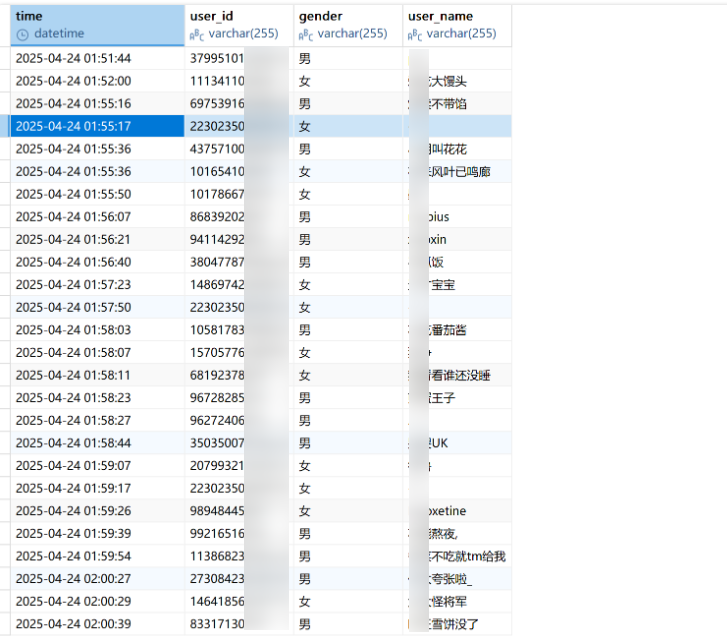Image resolution: width=727 pixels, height=636 pixels.
Task: Click the user_name cell ending in 'xetine'
Action: point(458,511)
